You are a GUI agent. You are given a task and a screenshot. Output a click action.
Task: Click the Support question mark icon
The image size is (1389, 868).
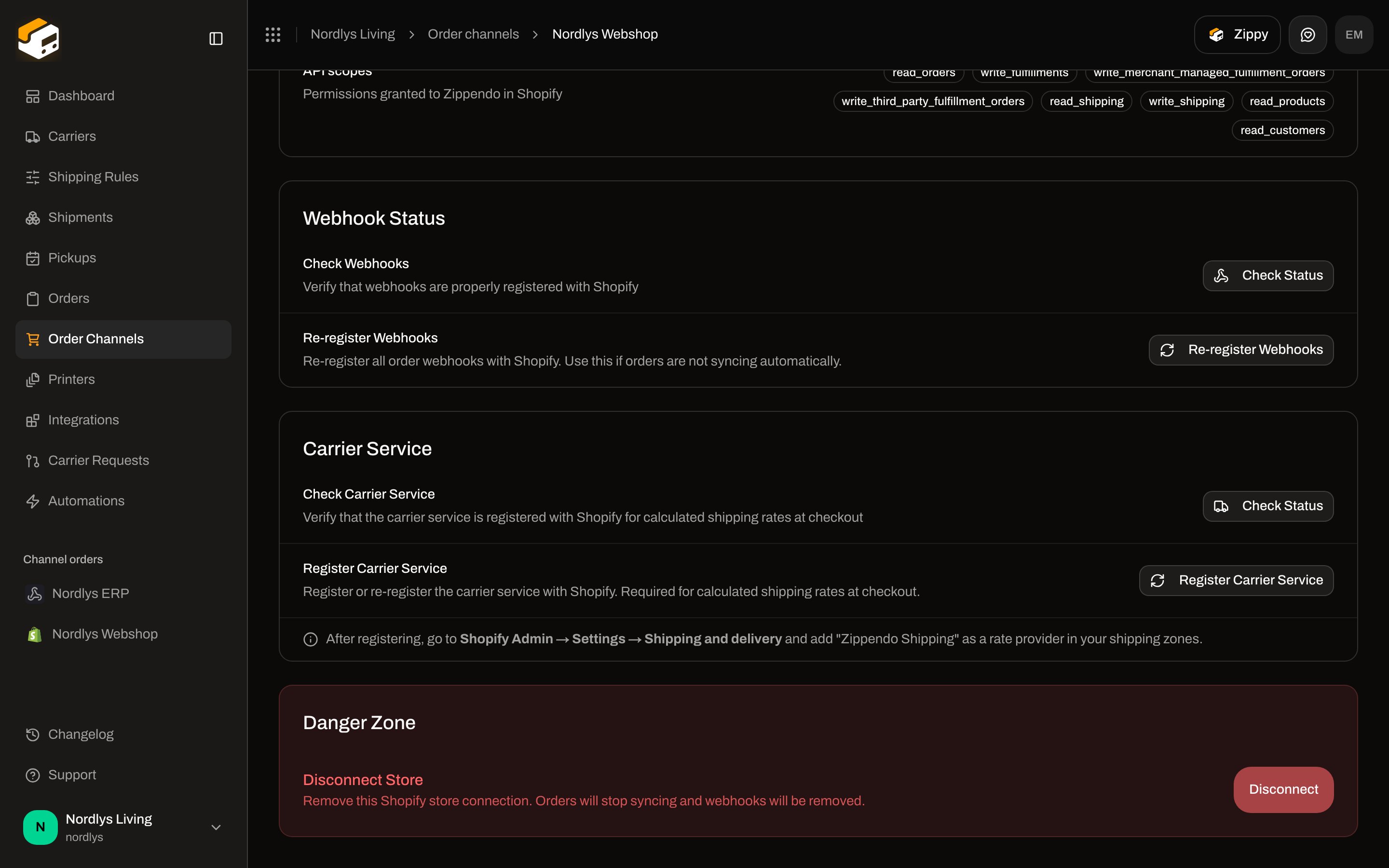(x=33, y=775)
